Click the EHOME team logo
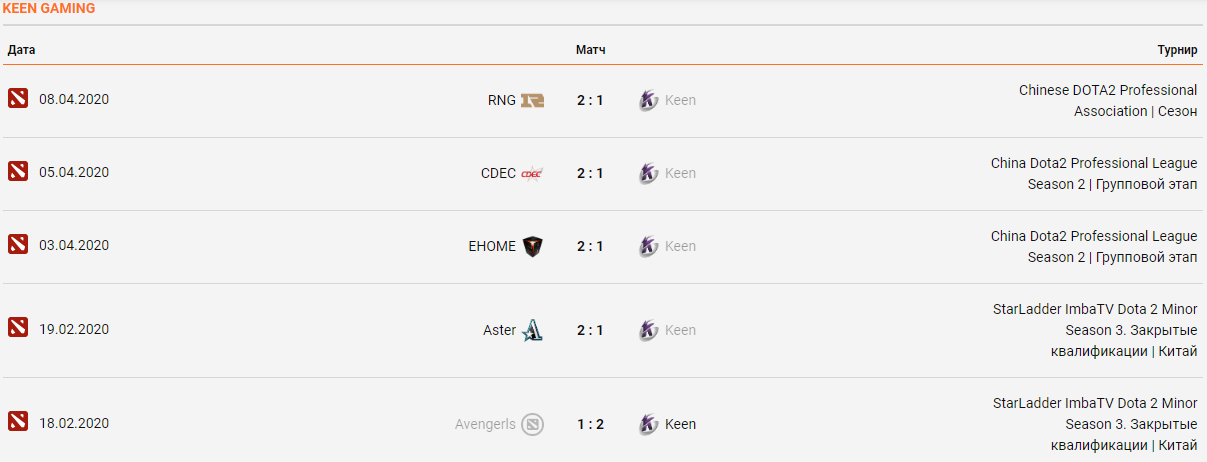Screen dimensions: 1207x462 click(x=532, y=246)
